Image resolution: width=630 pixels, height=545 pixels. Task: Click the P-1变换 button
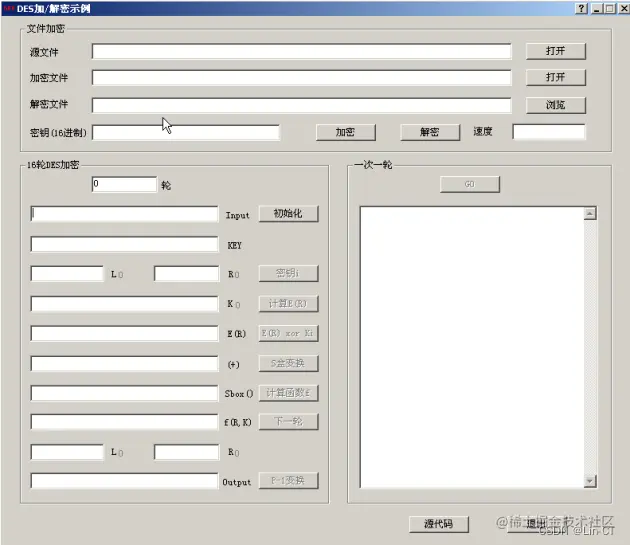pyautogui.click(x=288, y=481)
